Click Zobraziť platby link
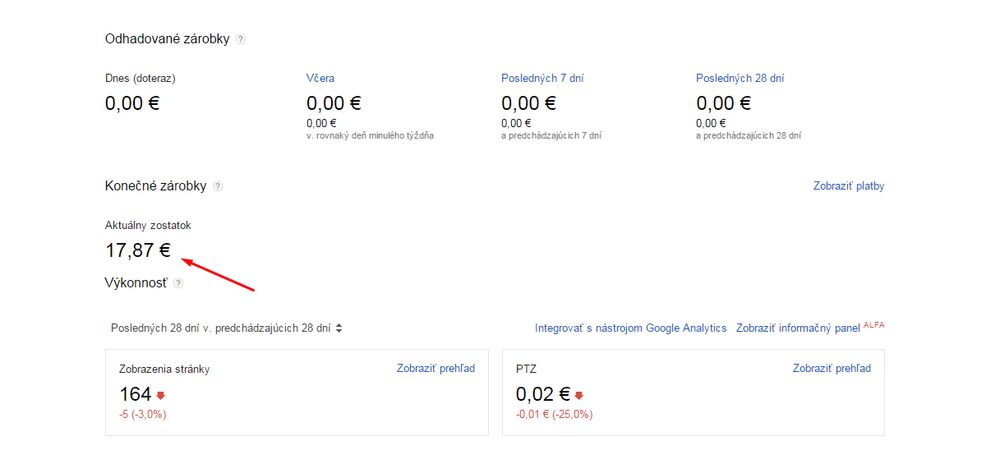 pos(850,186)
